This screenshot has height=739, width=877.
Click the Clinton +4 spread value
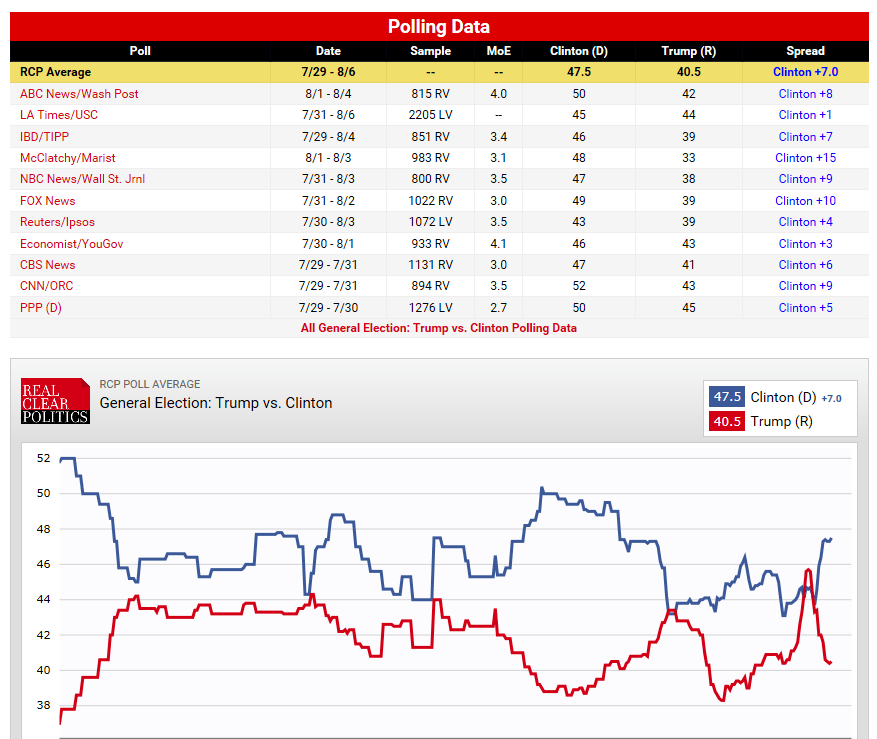805,222
